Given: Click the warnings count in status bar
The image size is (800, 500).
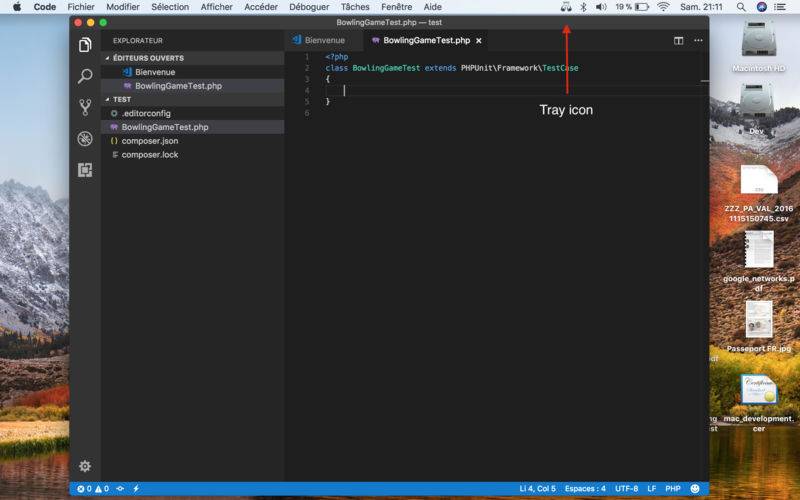Looking at the screenshot, I should 102,489.
